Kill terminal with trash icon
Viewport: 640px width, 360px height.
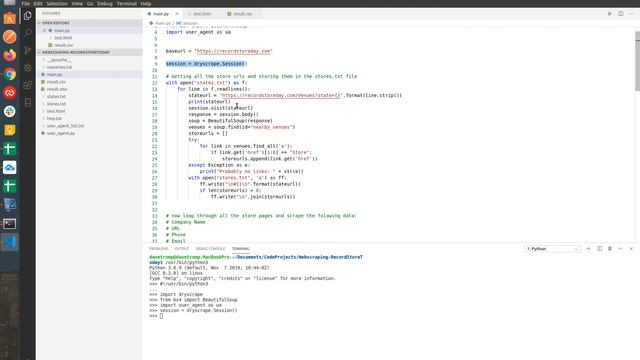click(x=610, y=249)
